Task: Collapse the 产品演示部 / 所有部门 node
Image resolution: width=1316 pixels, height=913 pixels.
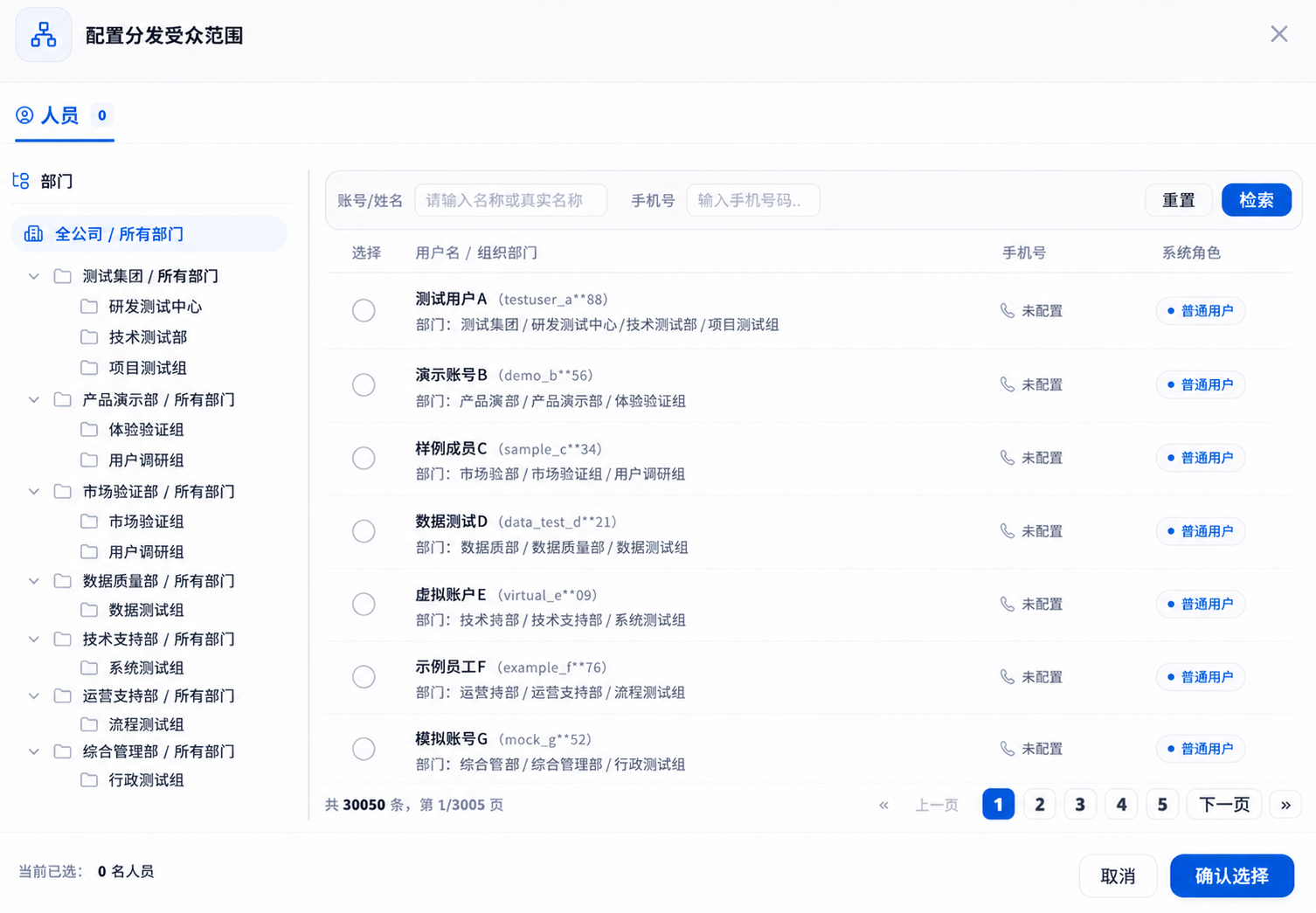Action: pyautogui.click(x=34, y=399)
